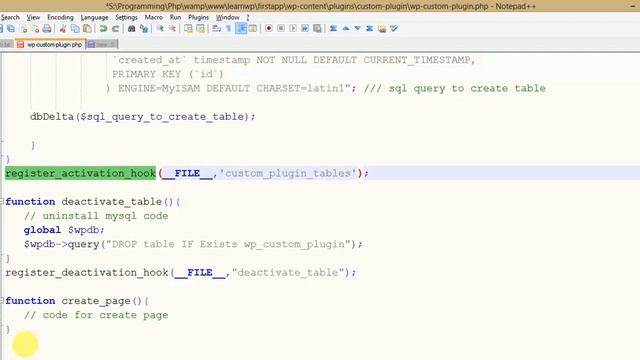Click the '// uninstall mysql code' comment
640x360 pixels.
tap(96, 216)
